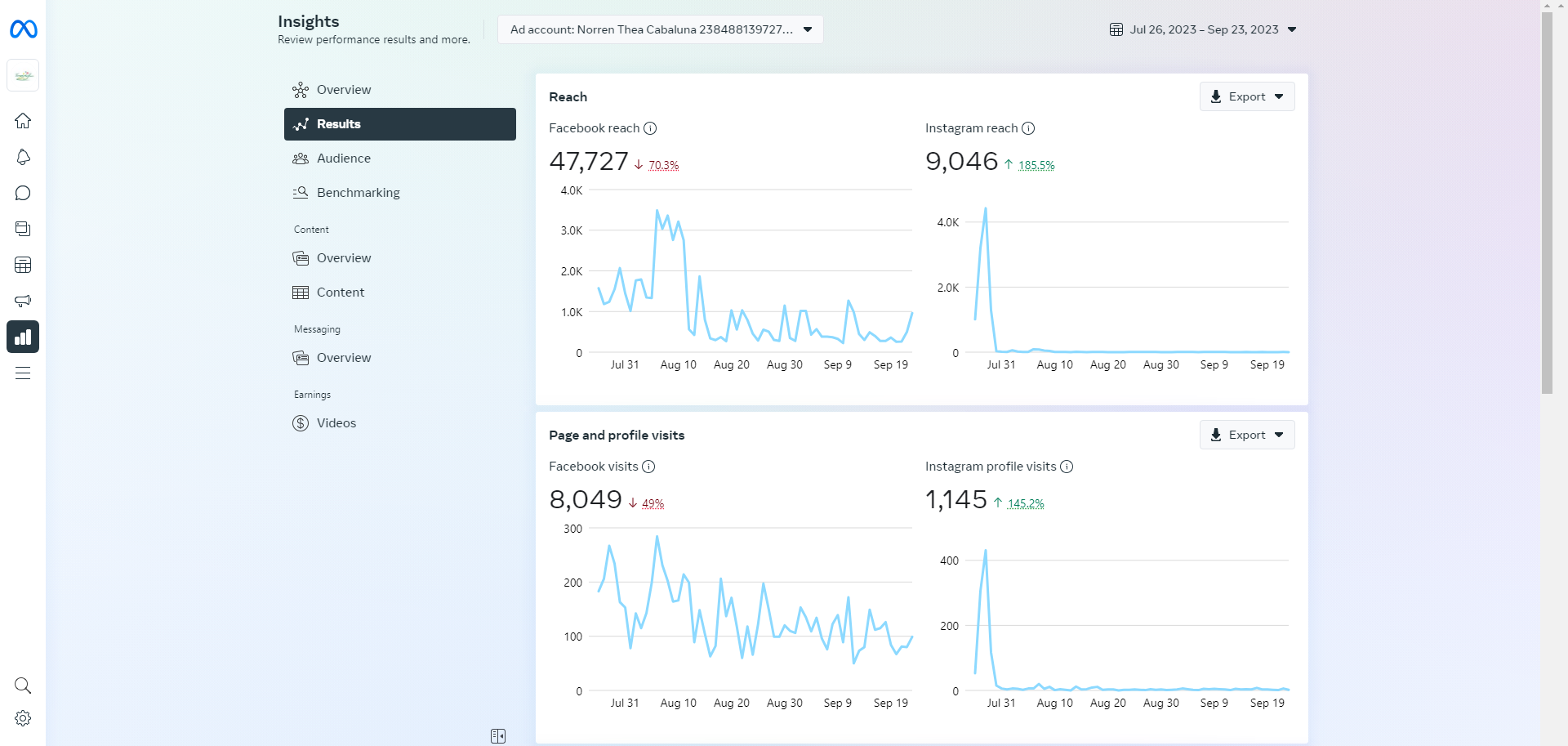Open the All tools hamburger icon

pyautogui.click(x=23, y=373)
